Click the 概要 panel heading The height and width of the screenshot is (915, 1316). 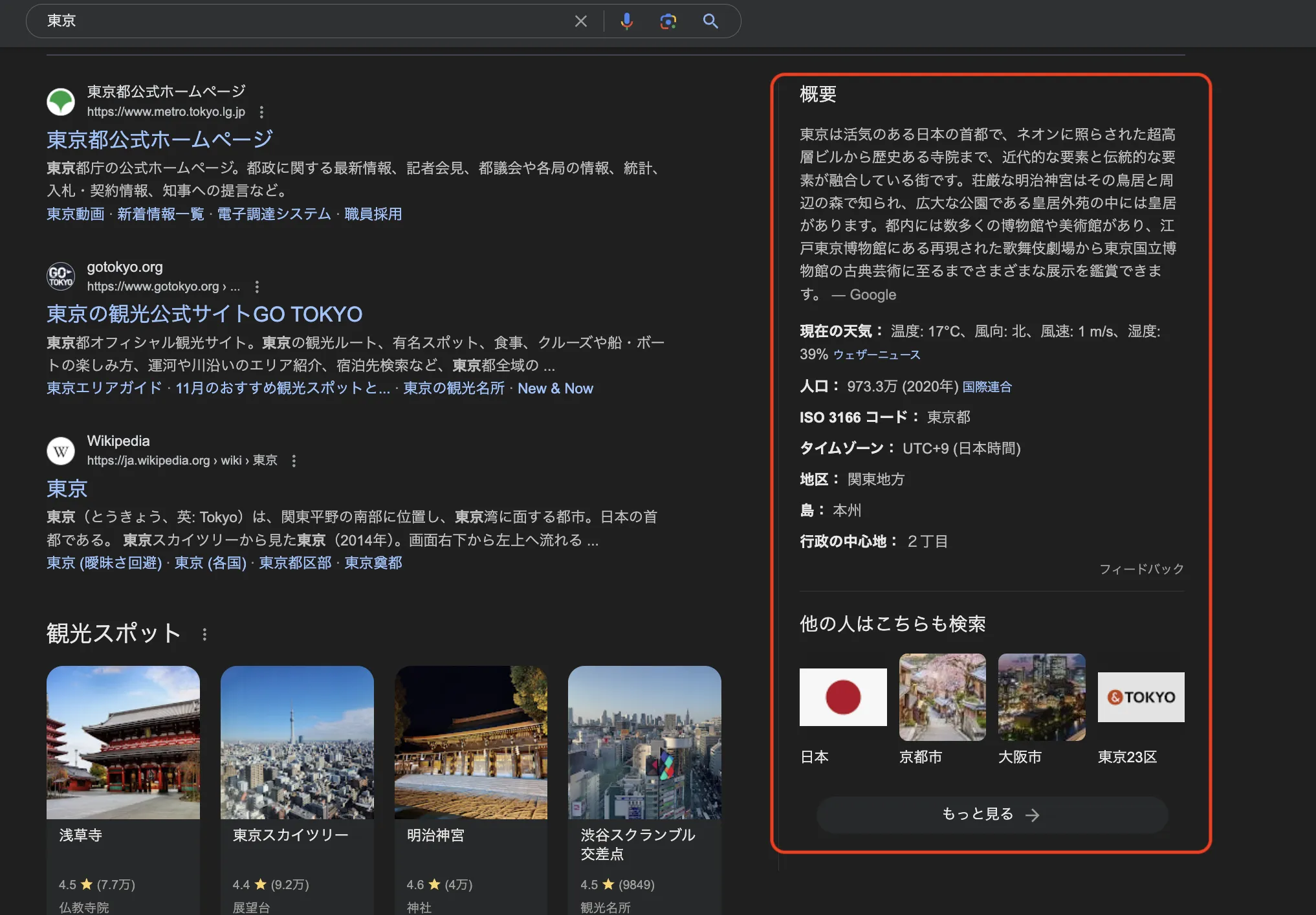point(818,94)
